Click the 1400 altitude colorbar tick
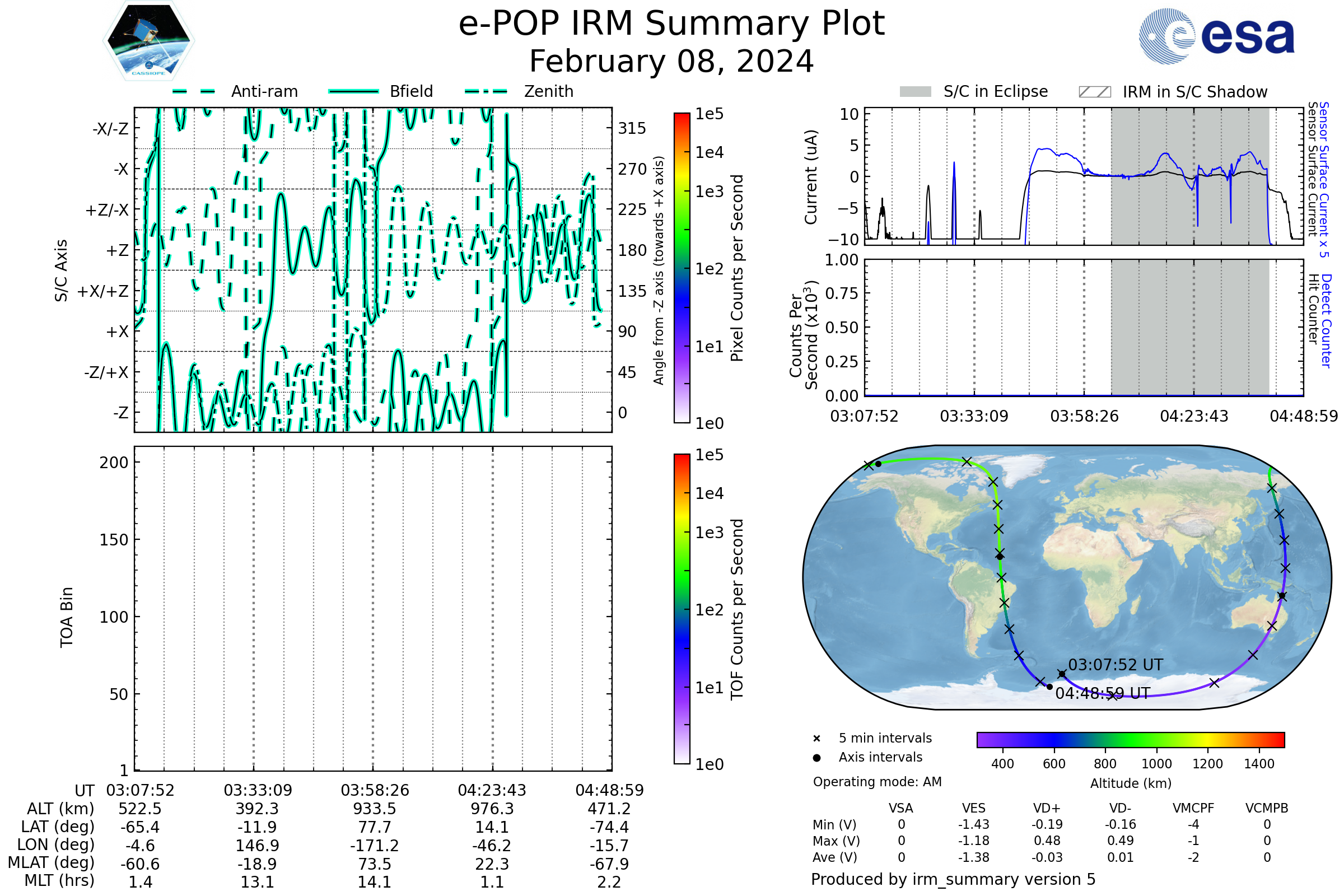This screenshot has width=1344, height=896. pyautogui.click(x=1259, y=764)
